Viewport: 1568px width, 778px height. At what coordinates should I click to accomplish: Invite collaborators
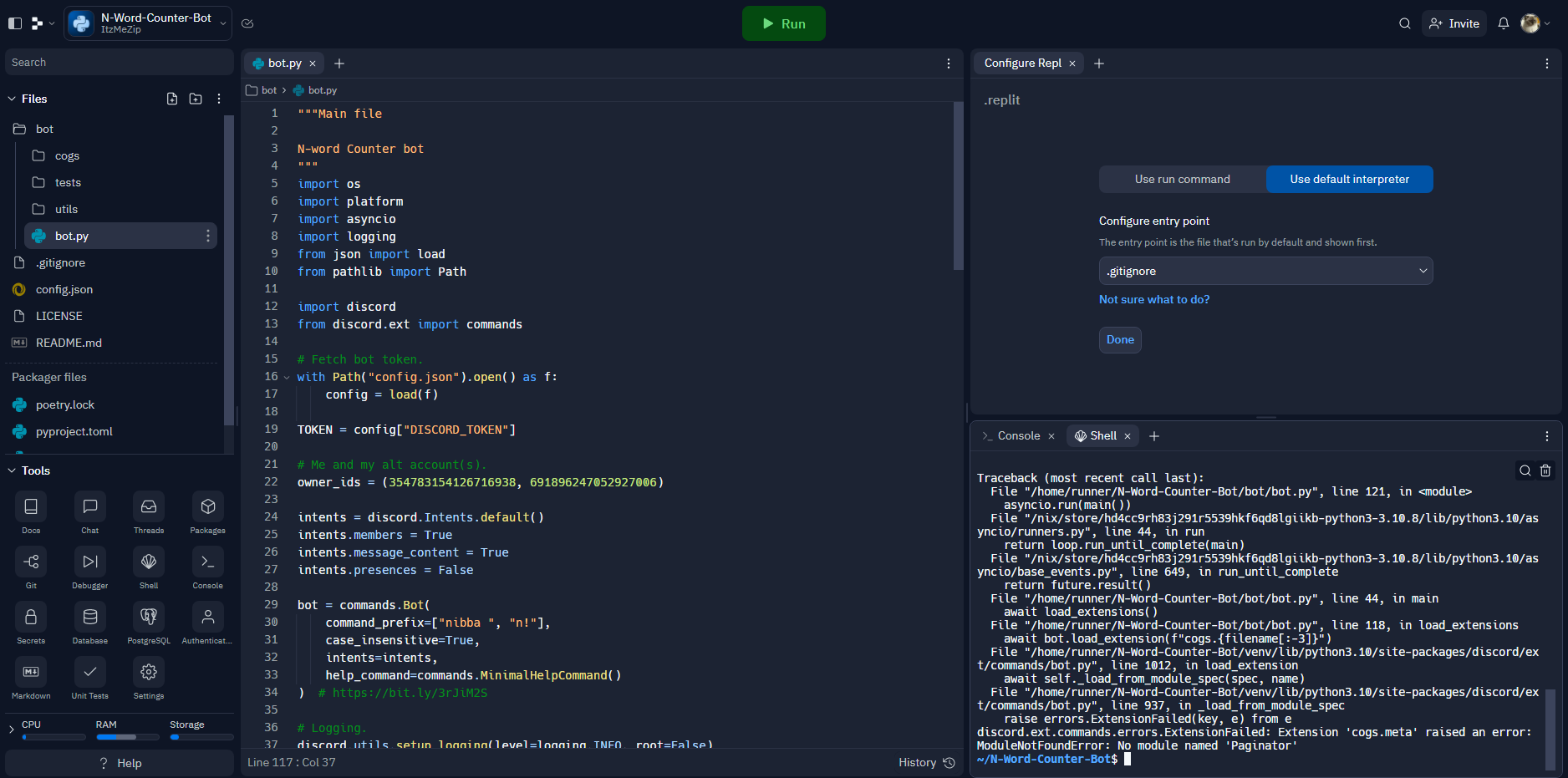(x=1454, y=23)
